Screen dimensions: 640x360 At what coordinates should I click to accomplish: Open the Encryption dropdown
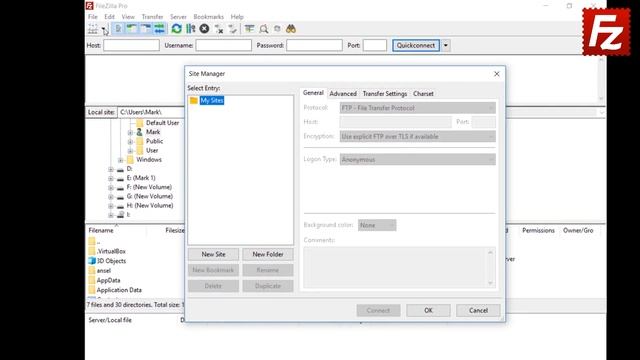point(418,136)
